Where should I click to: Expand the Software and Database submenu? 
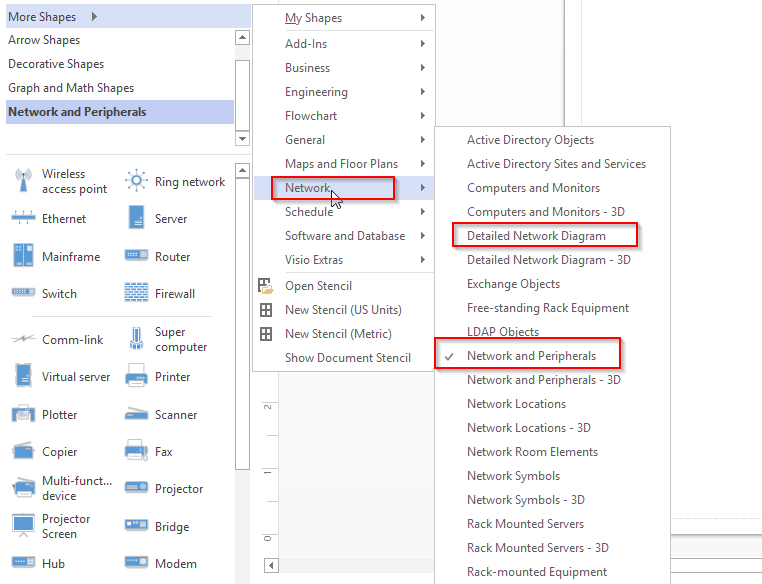(345, 236)
